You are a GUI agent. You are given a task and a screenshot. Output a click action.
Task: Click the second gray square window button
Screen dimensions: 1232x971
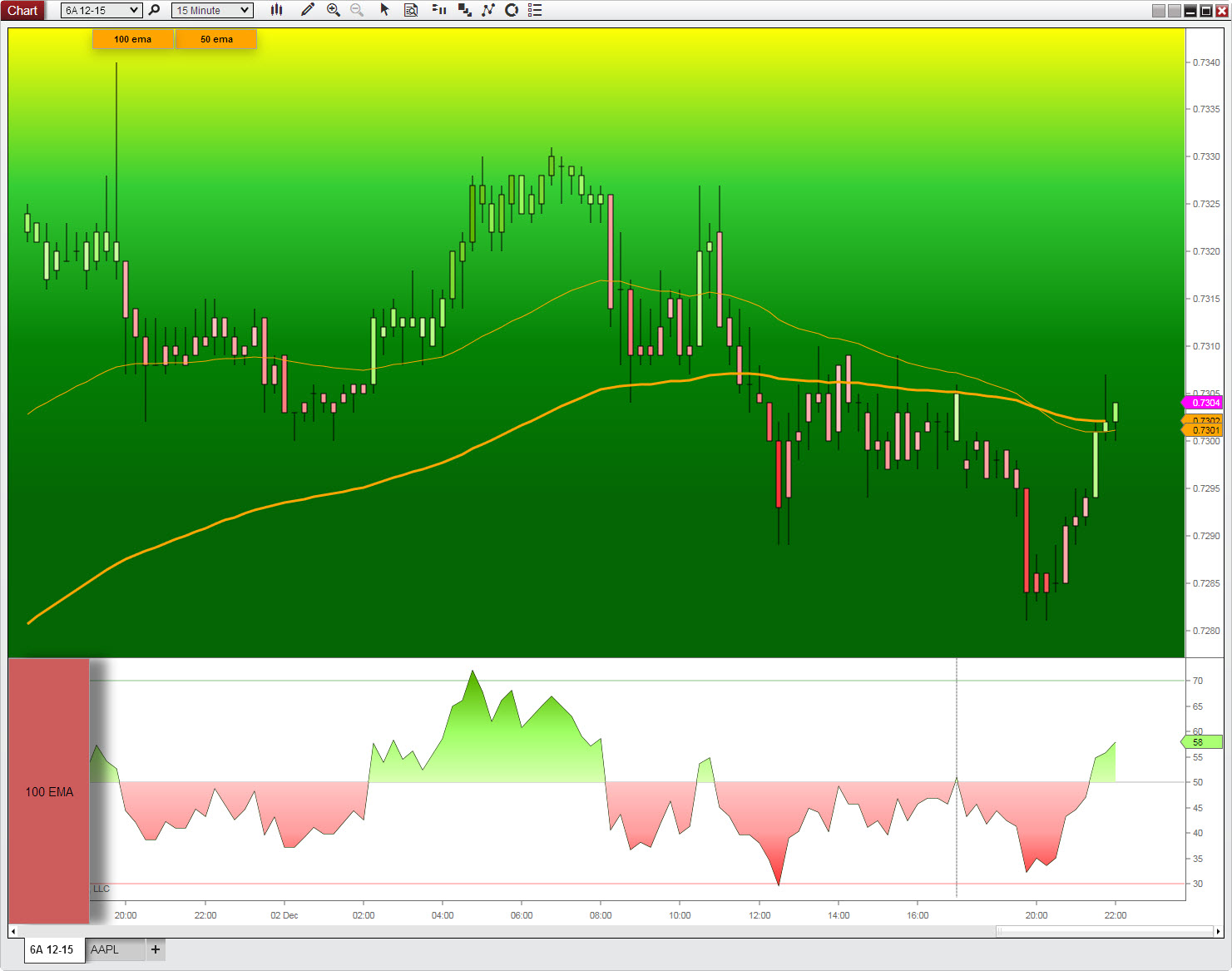1175,11
